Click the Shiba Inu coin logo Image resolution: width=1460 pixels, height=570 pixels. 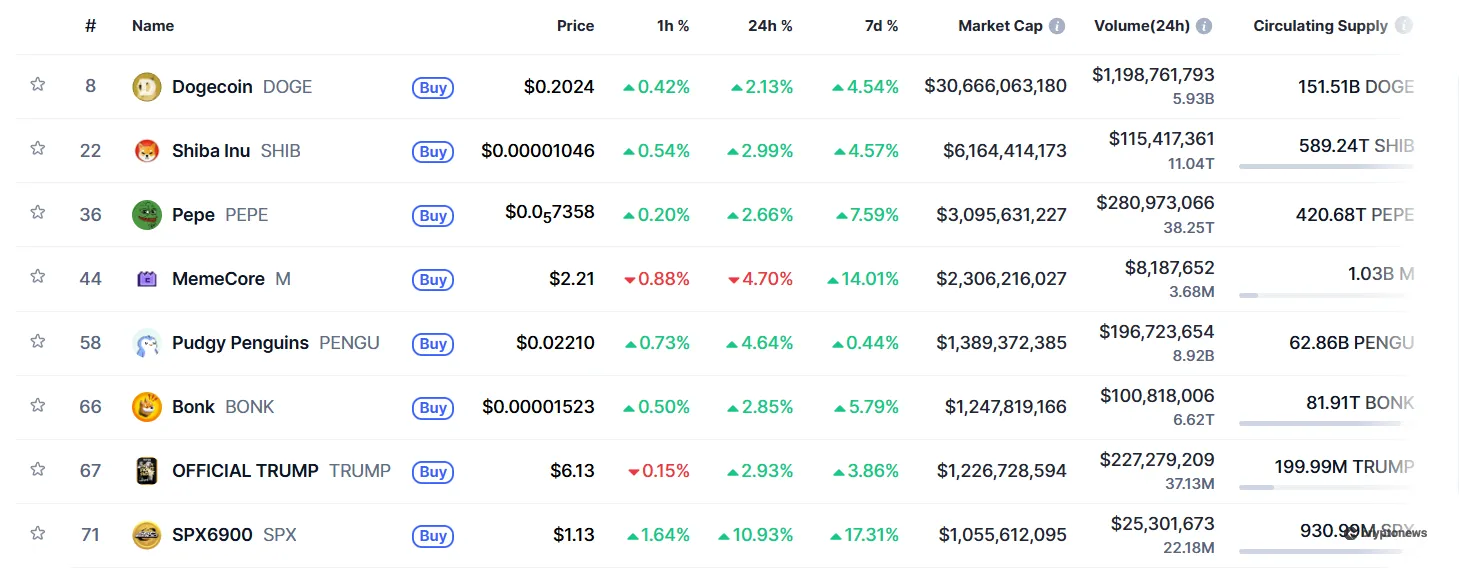147,151
